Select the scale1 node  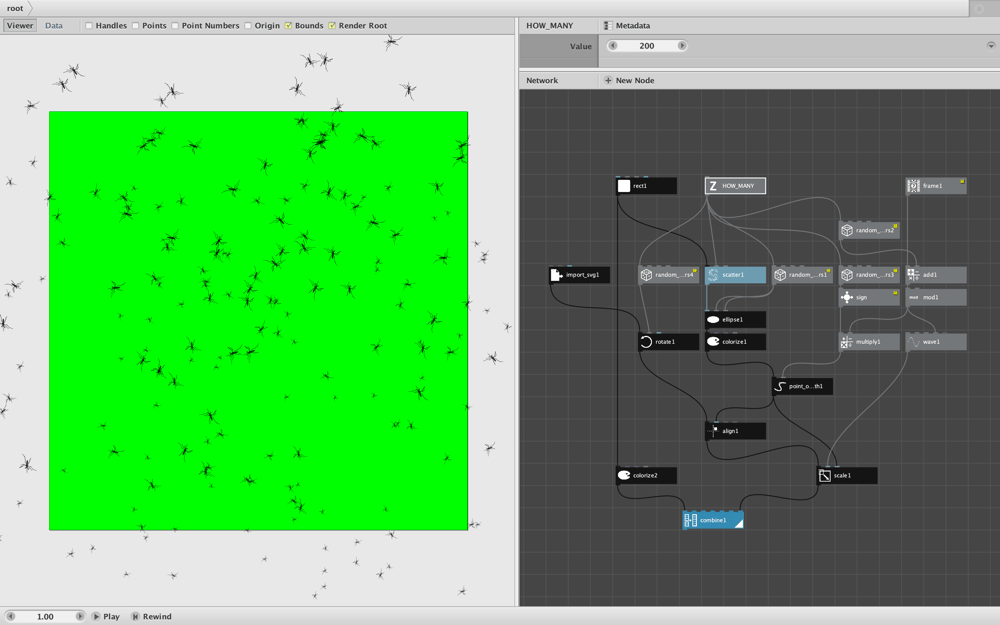click(847, 475)
